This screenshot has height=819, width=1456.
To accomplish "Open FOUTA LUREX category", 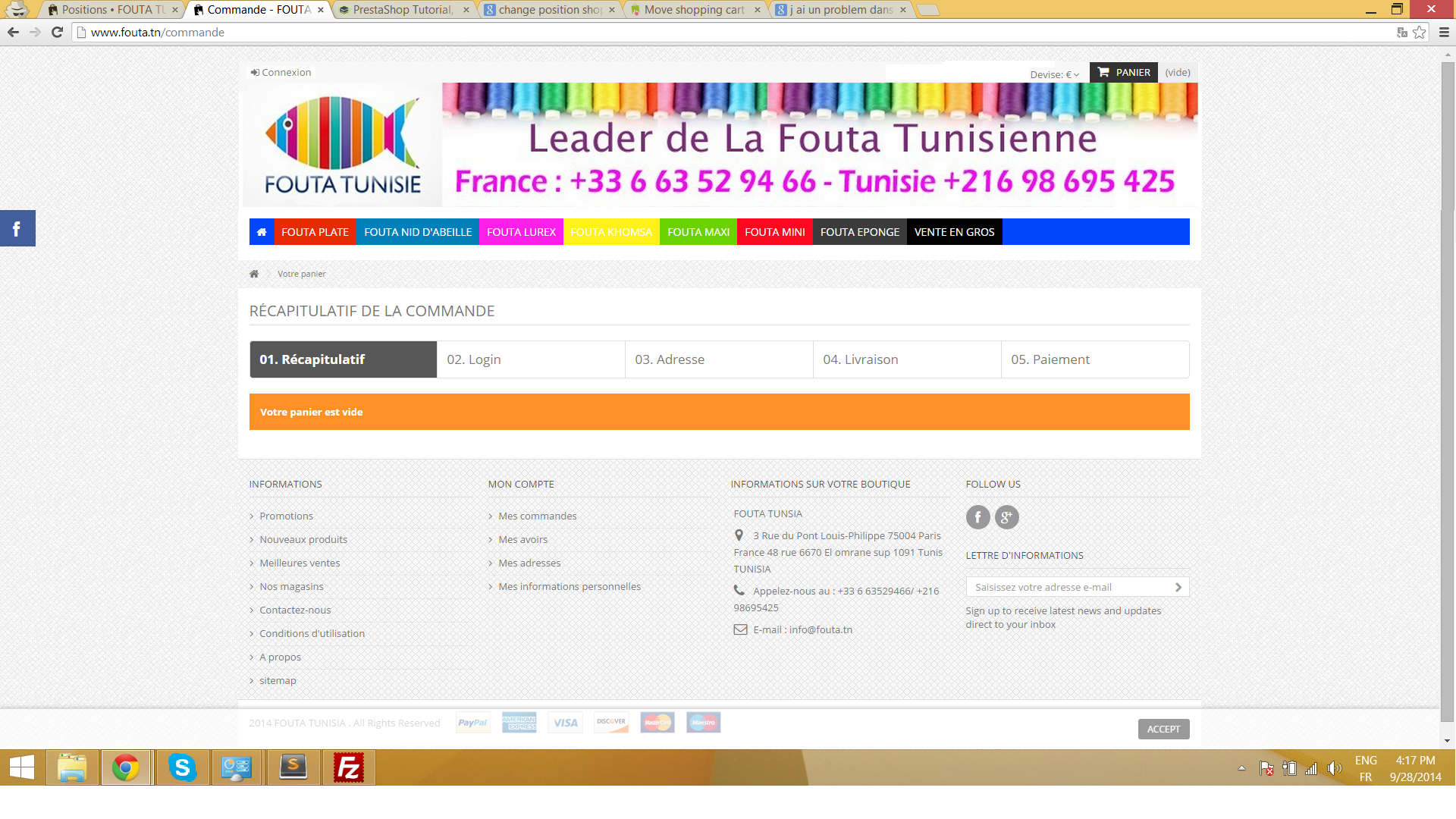I will coord(521,232).
